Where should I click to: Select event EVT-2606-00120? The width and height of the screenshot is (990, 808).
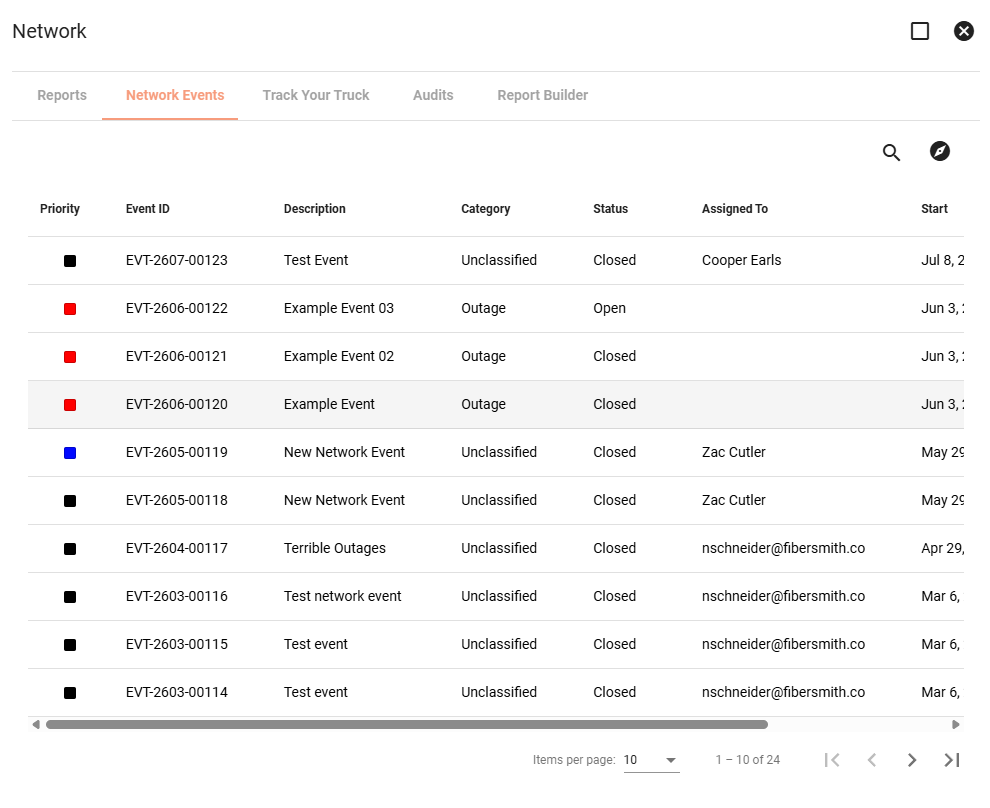(177, 404)
